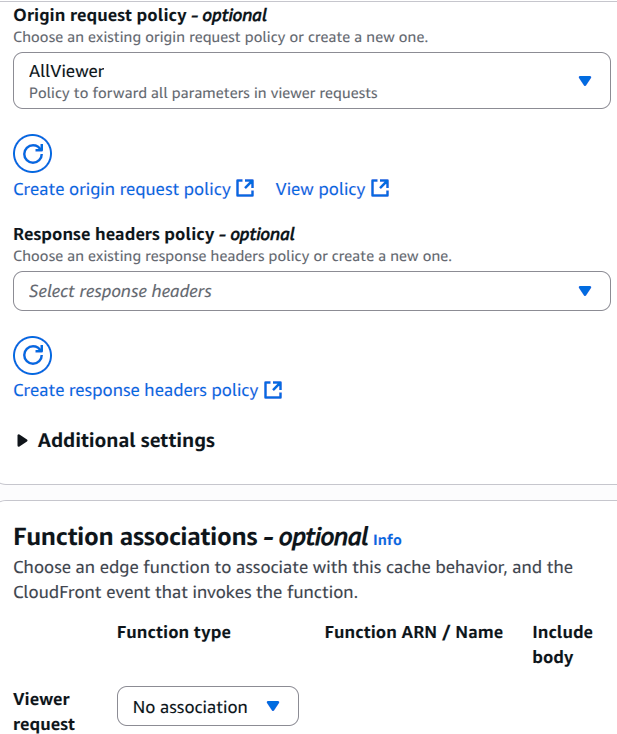617x734 pixels.
Task: Open the Create response headers policy link
Action: [136, 390]
